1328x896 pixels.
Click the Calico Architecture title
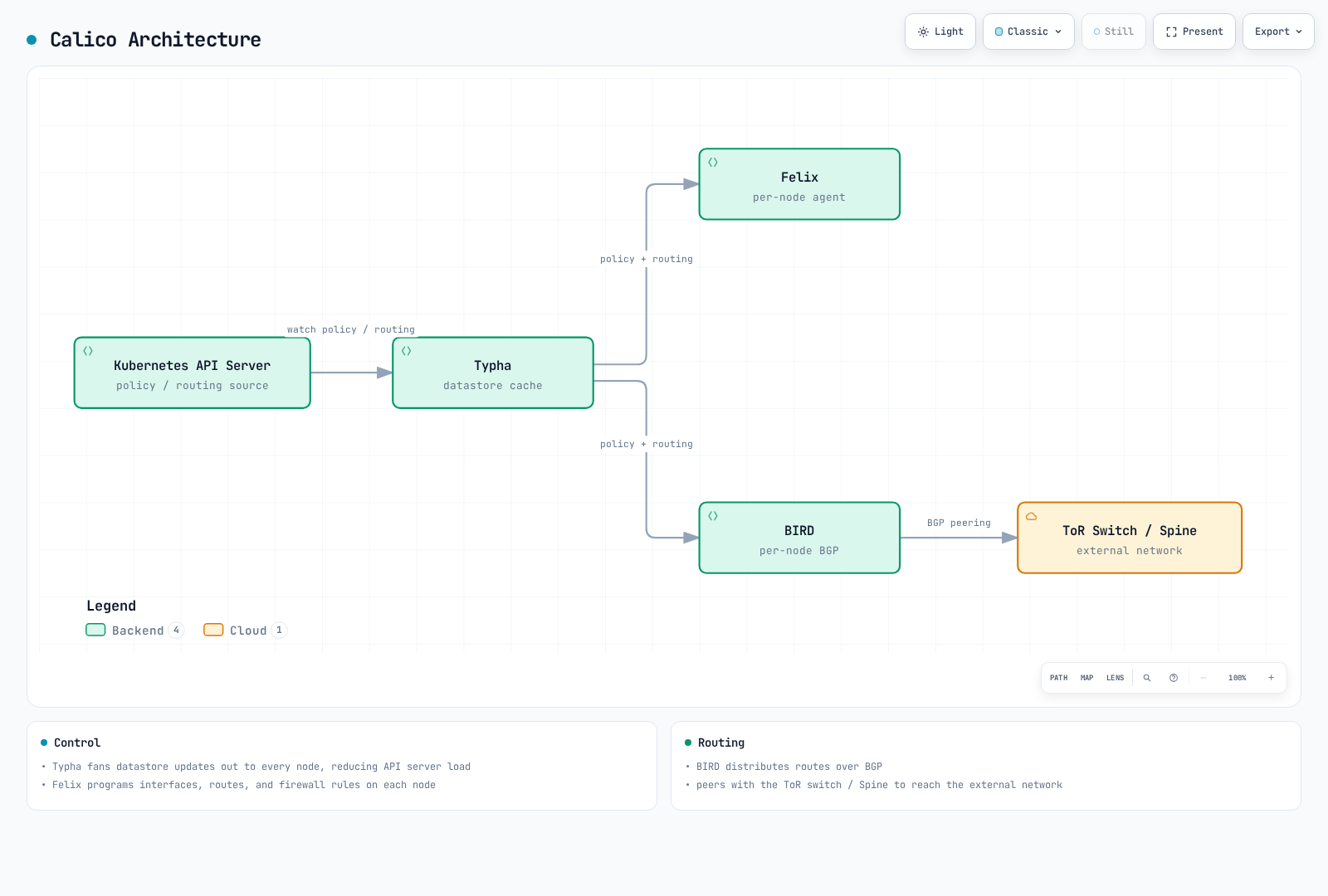click(155, 40)
